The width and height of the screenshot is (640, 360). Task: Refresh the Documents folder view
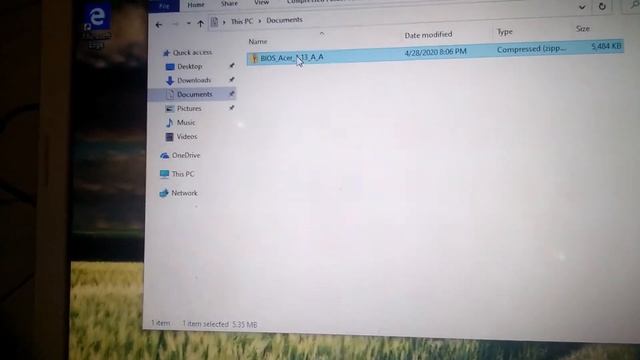pyautogui.click(x=602, y=7)
